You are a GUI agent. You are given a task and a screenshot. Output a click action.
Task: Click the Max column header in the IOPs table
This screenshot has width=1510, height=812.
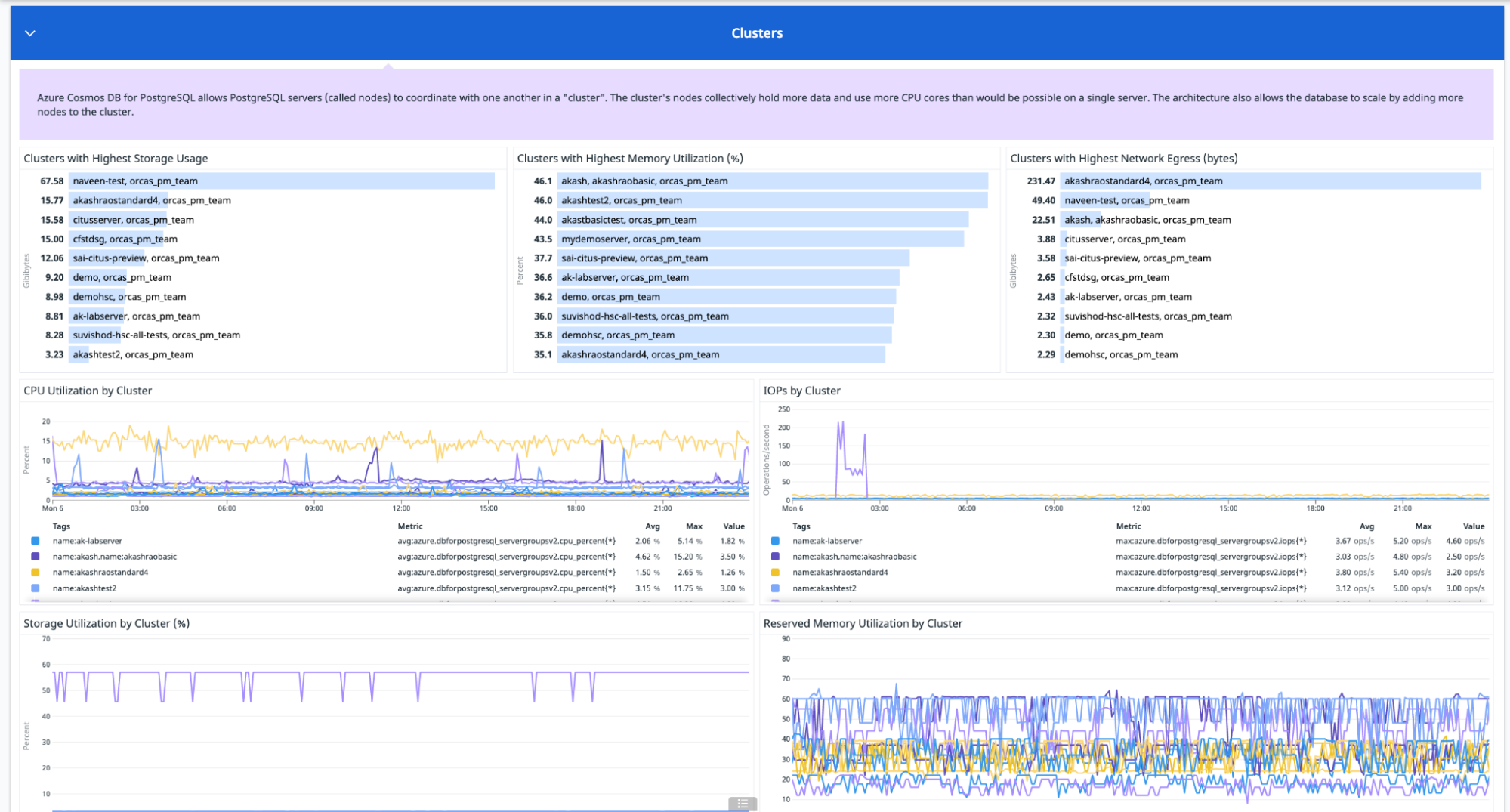tap(1422, 526)
